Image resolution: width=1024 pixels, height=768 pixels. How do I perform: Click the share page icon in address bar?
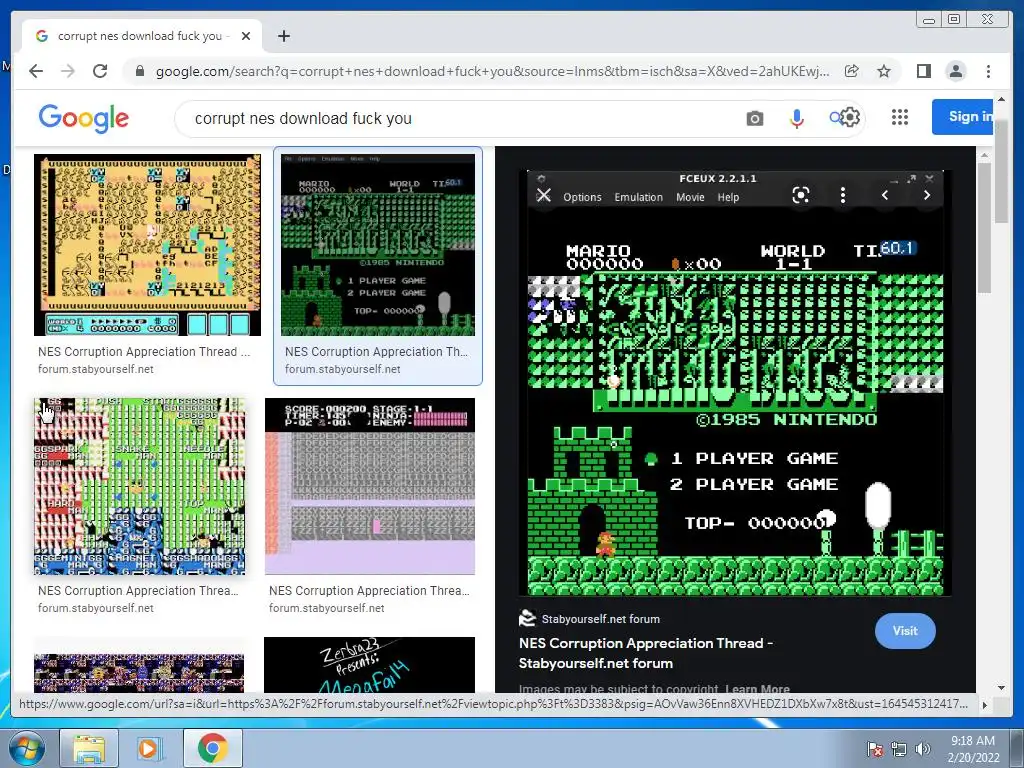(x=852, y=71)
